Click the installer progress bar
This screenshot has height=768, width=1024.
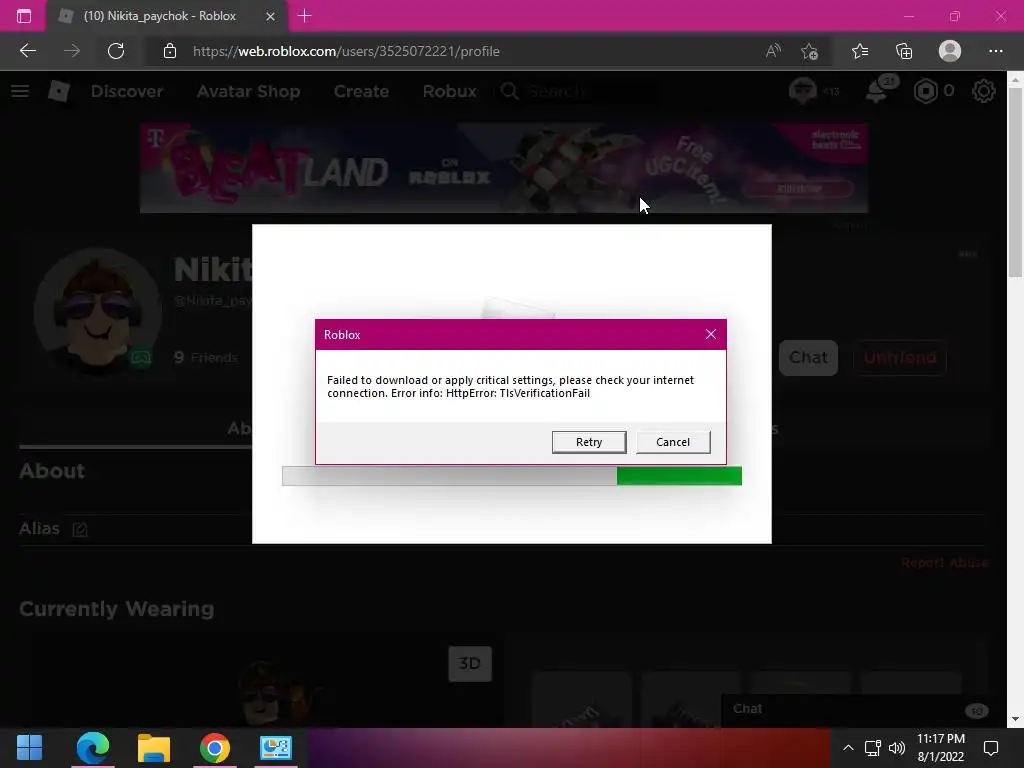coord(512,476)
